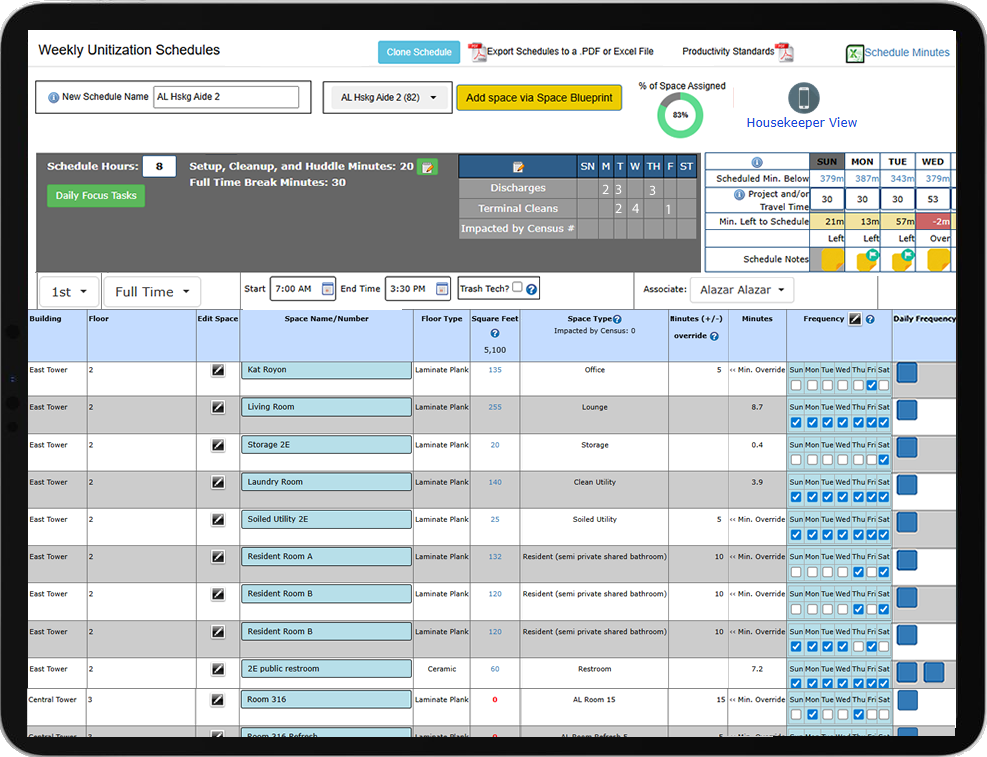Click the edit space icon for Kat Royon
The height and width of the screenshot is (757, 987).
(x=218, y=370)
